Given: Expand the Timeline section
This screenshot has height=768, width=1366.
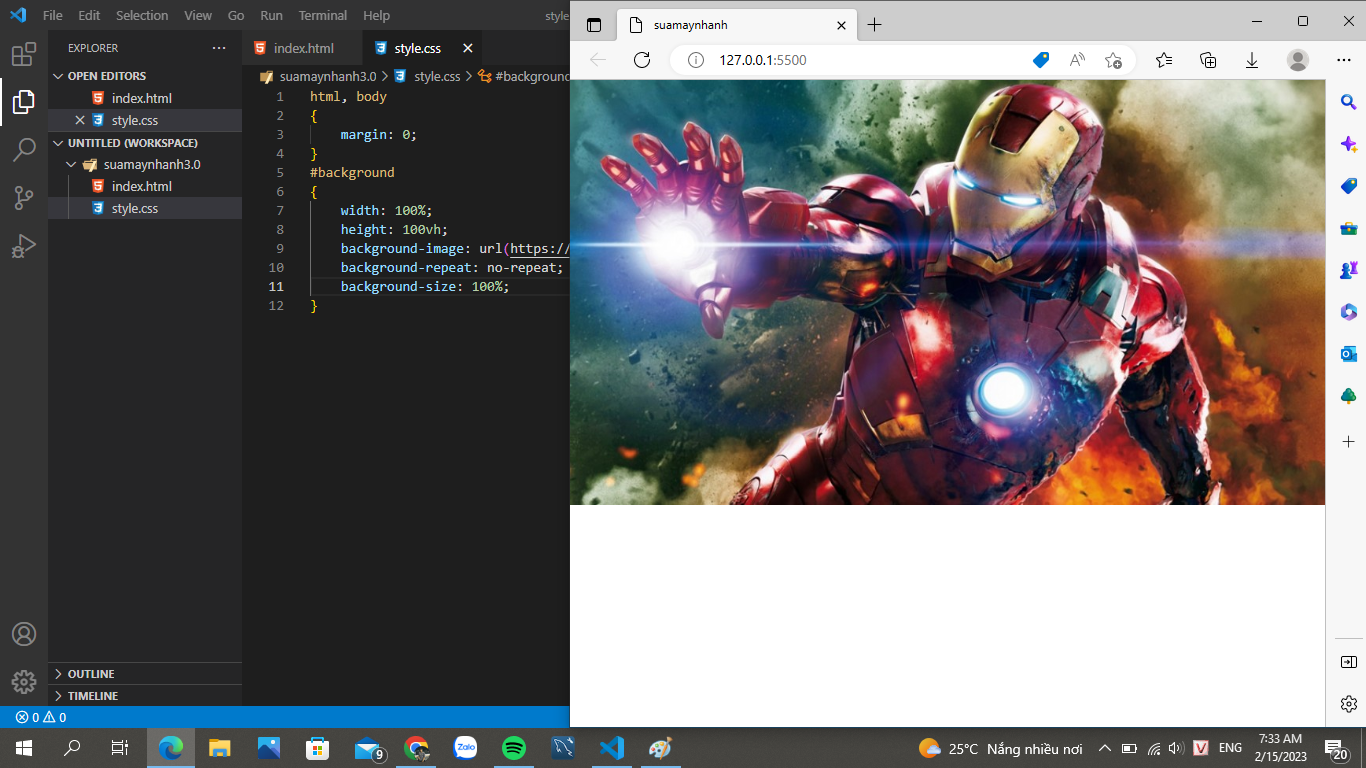Looking at the screenshot, I should coord(145,696).
